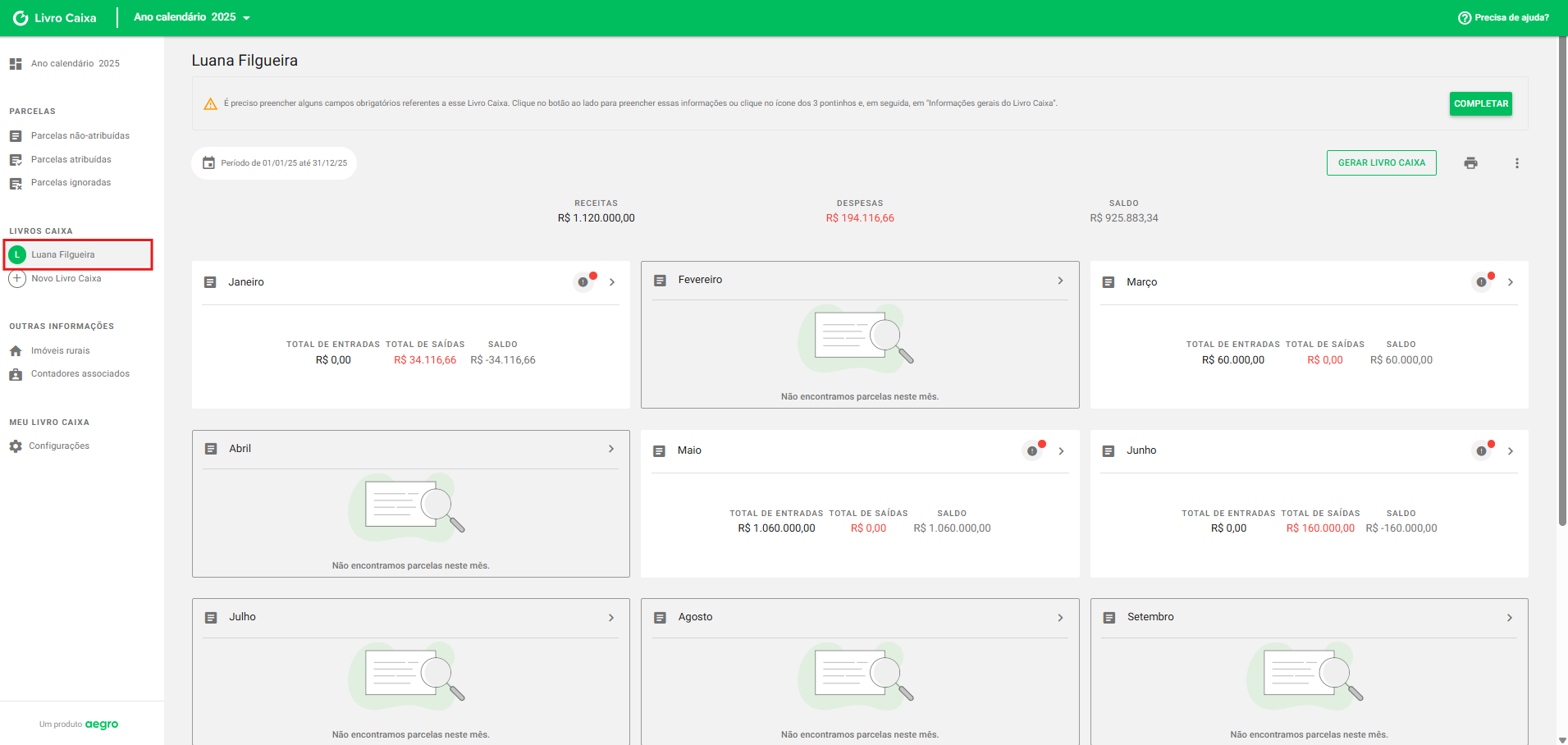1568x745 pixels.
Task: Expand Abril month with chevron arrow
Action: click(611, 449)
